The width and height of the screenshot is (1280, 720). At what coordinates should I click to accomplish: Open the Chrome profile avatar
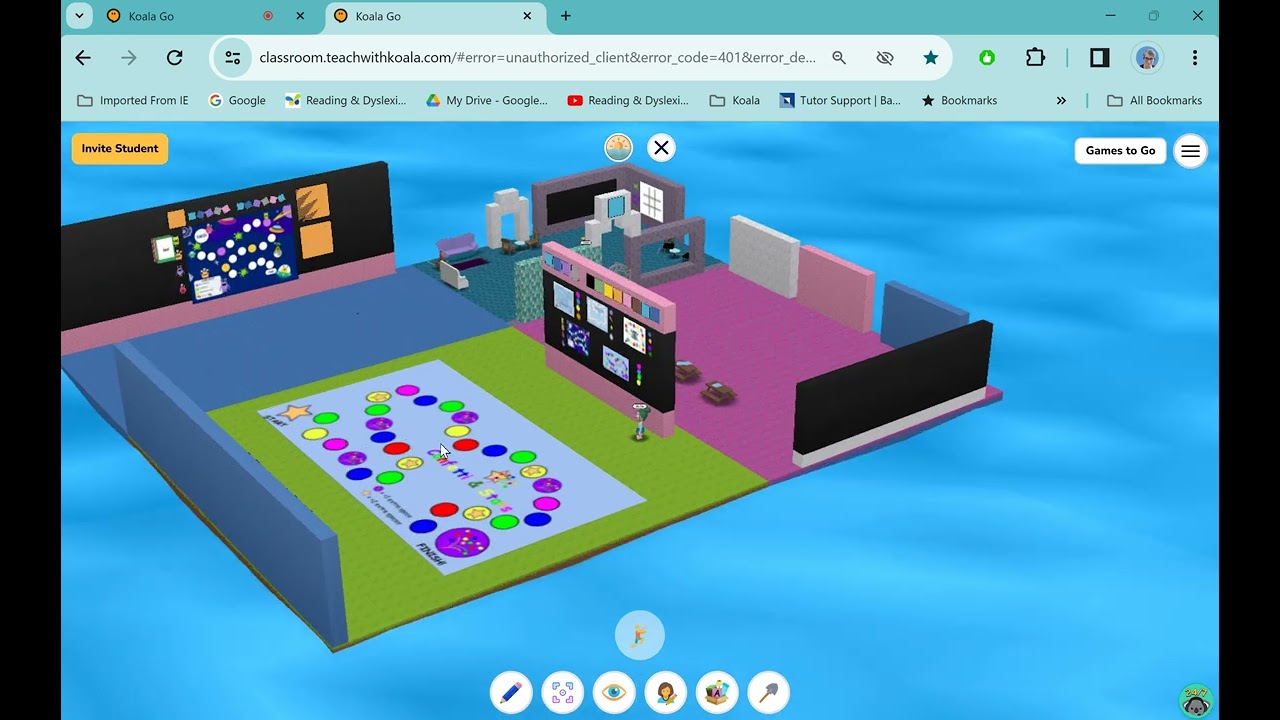[x=1147, y=58]
